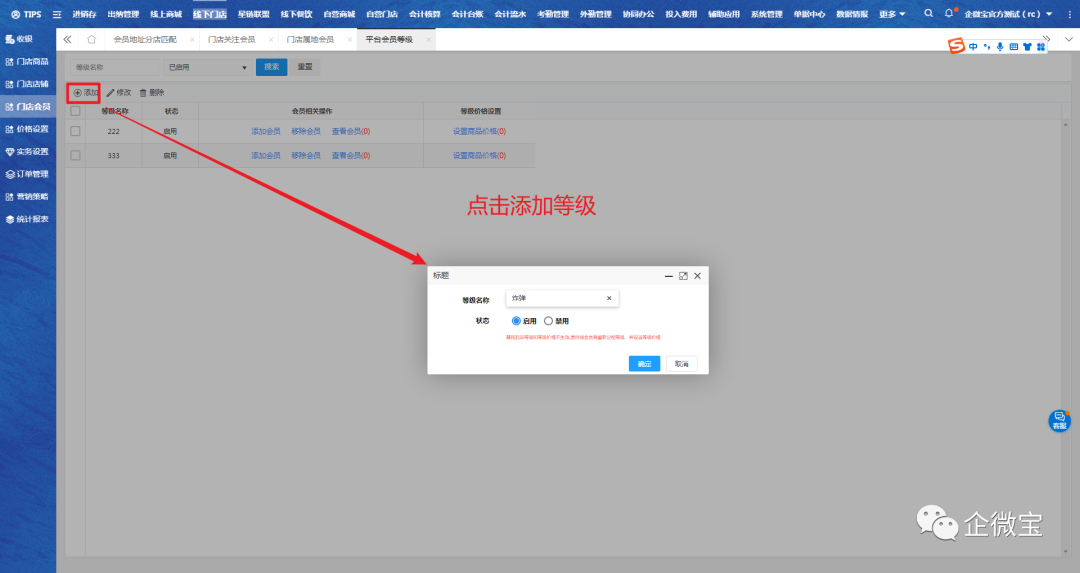Select the 启用 radio button in dialog
The height and width of the screenshot is (573, 1080).
(516, 321)
